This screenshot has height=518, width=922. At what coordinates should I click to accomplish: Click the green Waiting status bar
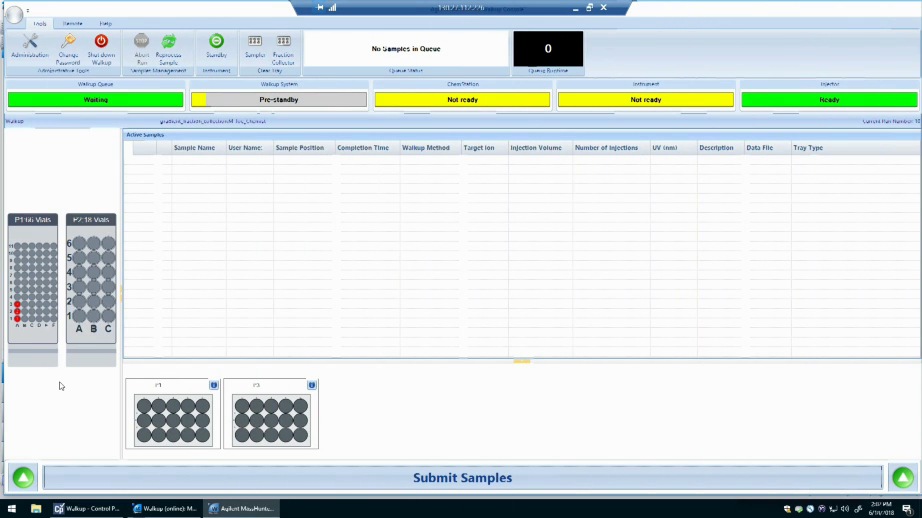pos(96,100)
